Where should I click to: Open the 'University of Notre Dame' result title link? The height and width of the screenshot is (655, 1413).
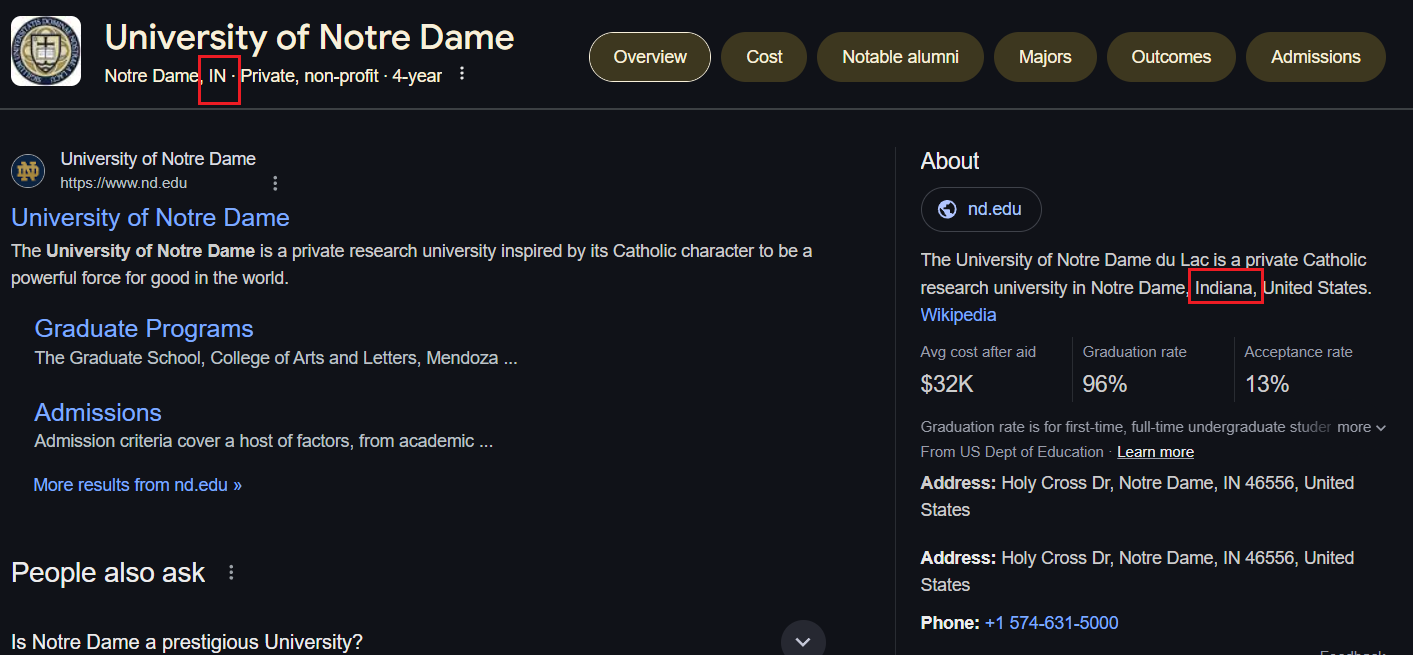click(x=150, y=218)
